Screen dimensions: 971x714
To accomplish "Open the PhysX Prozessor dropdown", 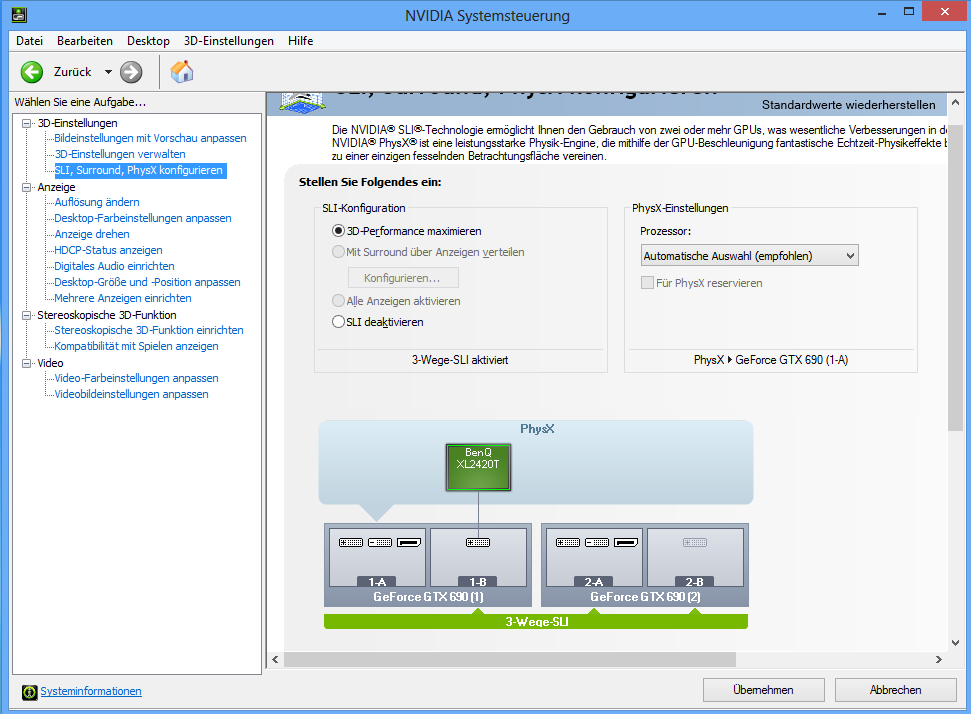I will (749, 256).
